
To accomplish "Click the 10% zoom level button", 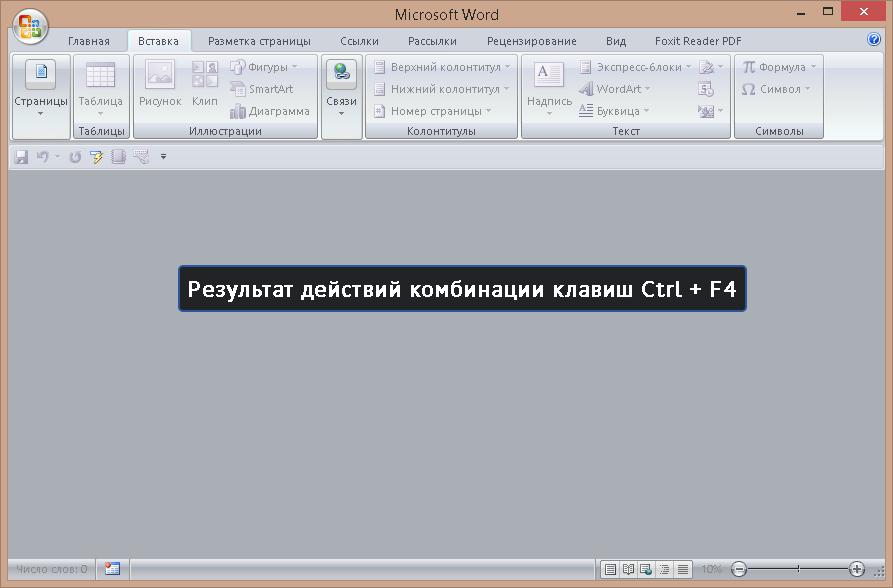I will (x=711, y=569).
